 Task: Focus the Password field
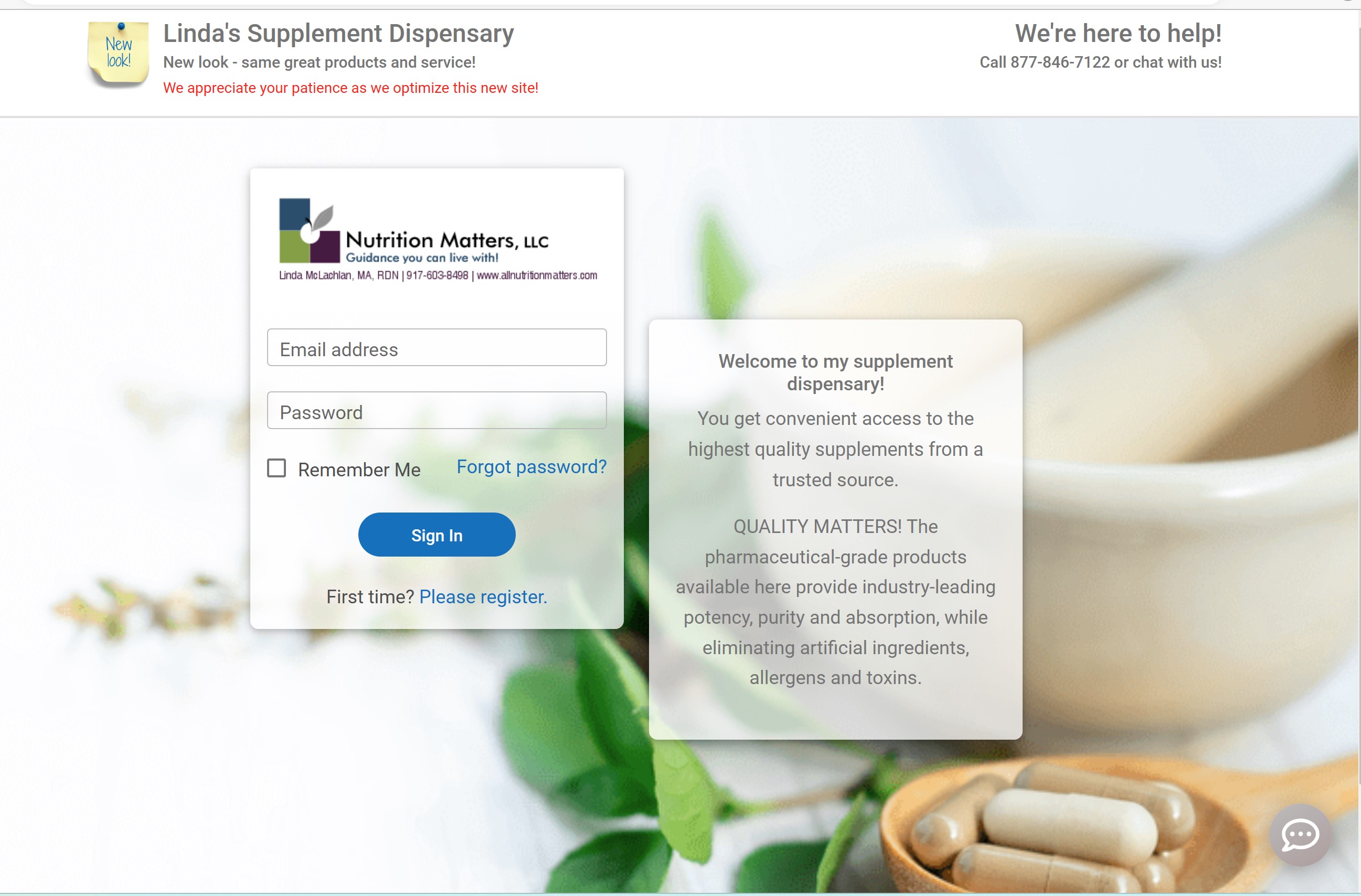click(437, 410)
